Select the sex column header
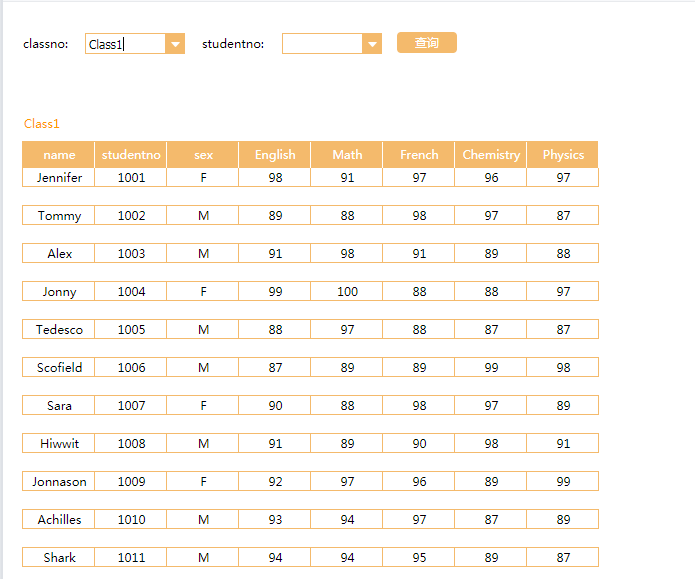 point(203,155)
